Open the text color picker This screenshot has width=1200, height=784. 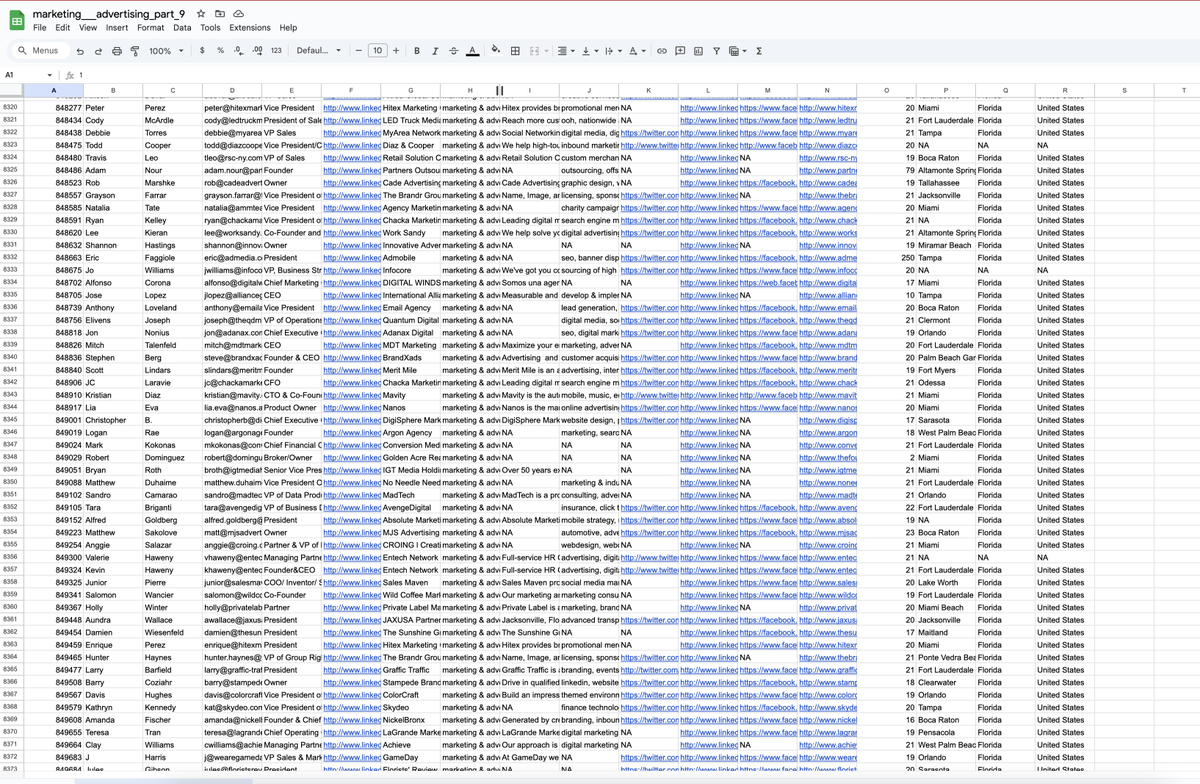pyautogui.click(x=471, y=50)
